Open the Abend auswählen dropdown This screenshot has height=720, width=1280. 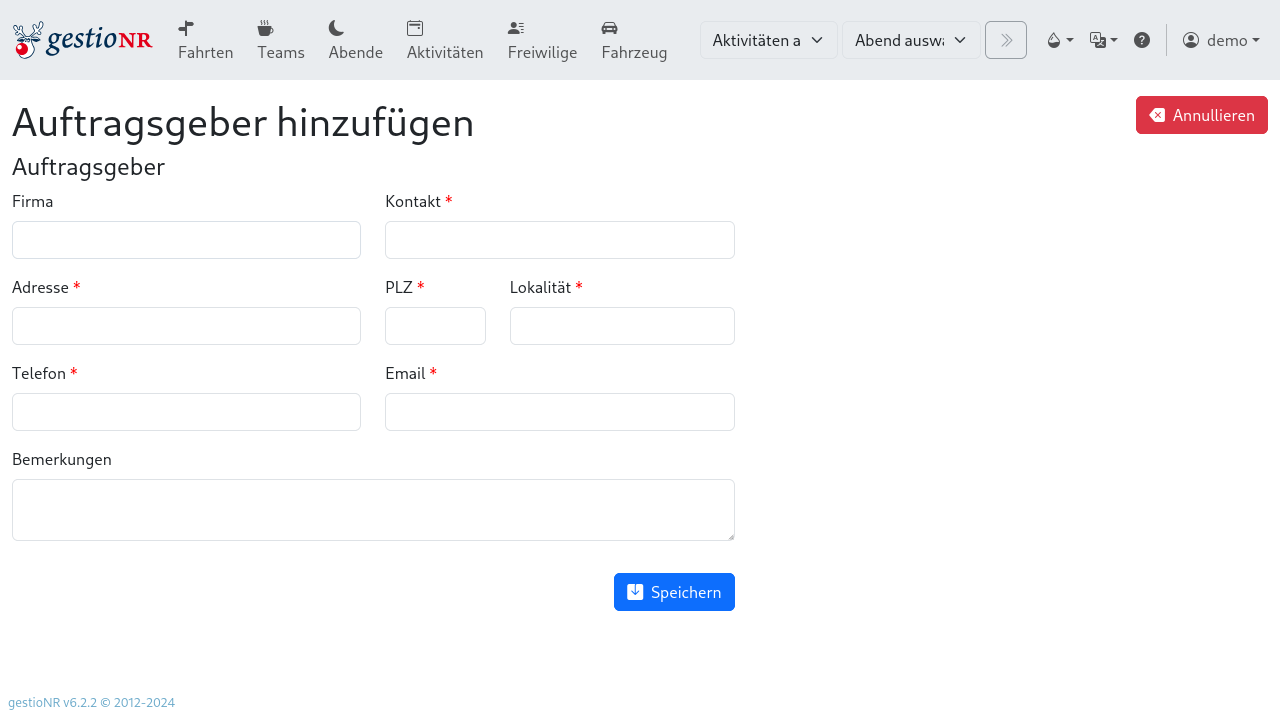(x=910, y=39)
